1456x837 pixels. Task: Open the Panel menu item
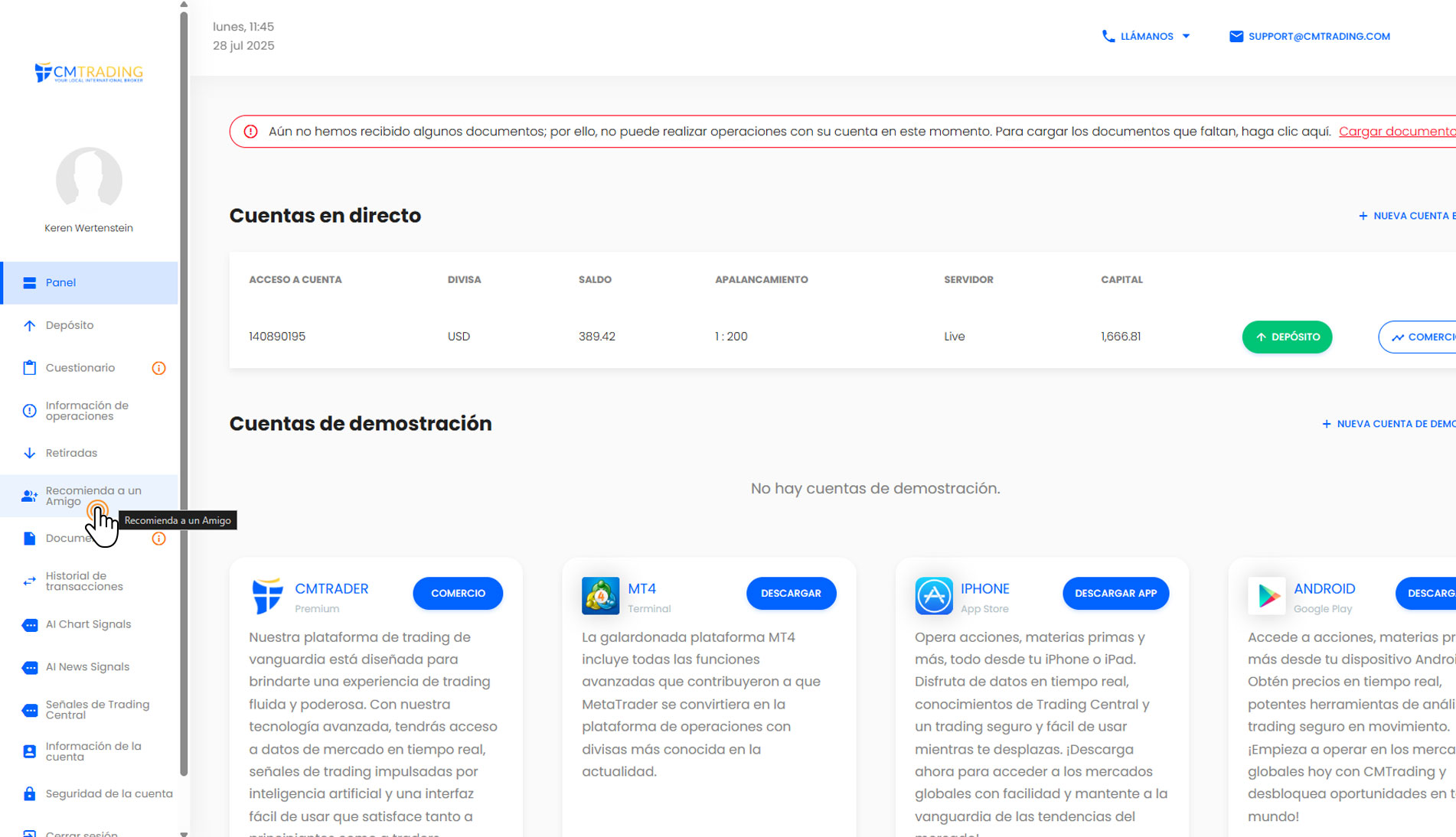tap(90, 282)
